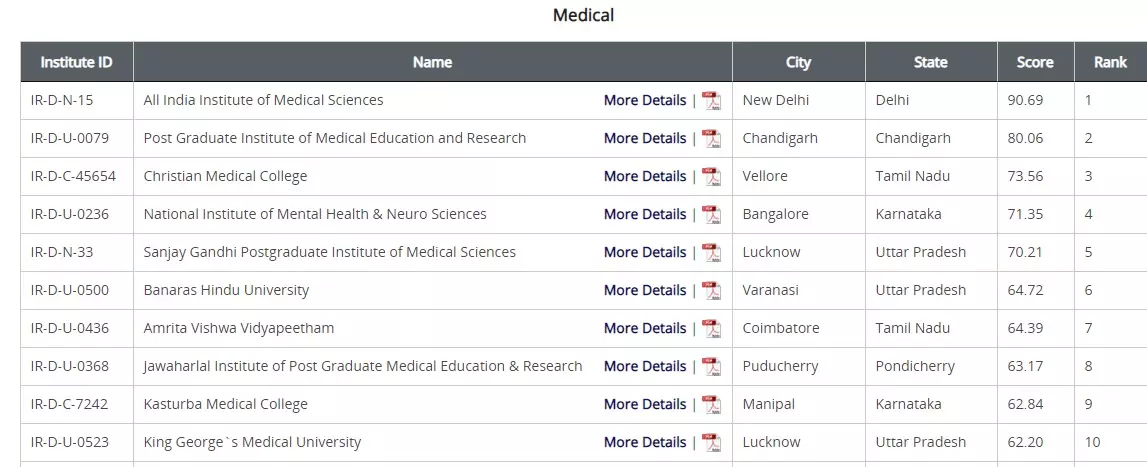This screenshot has width=1147, height=467.
Task: Select the Institute ID column header
Action: (77, 62)
